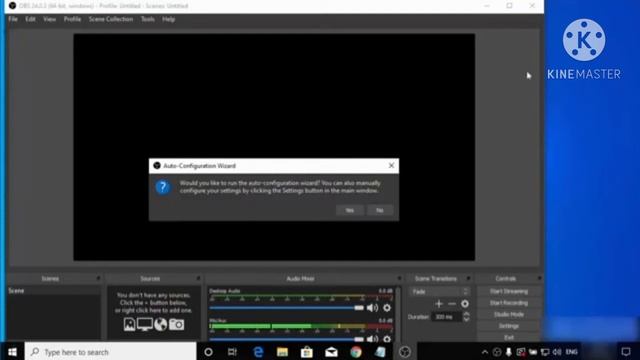
Task: Open the Profile menu
Action: [x=72, y=19]
